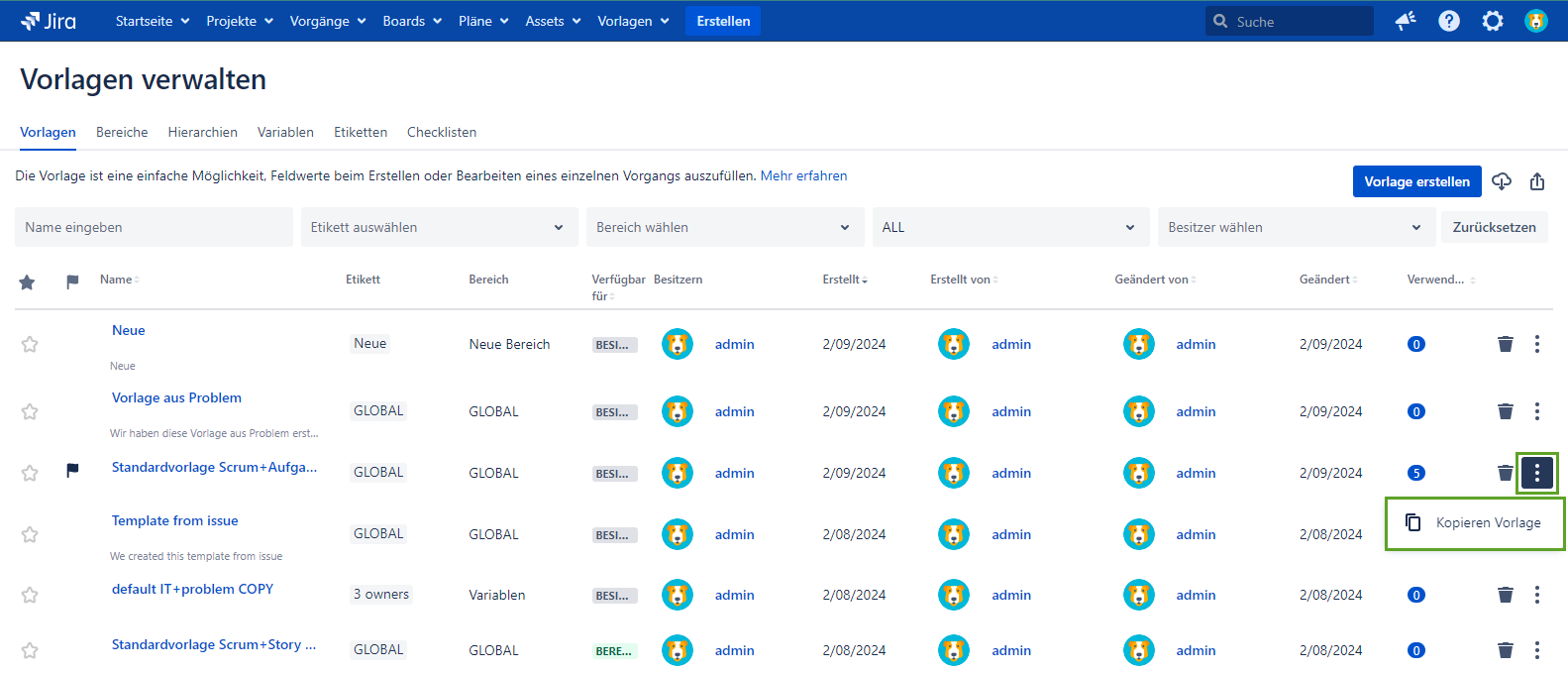The width and height of the screenshot is (1568, 674).
Task: Click trash icon for default IT+problem COPY
Action: pyautogui.click(x=1506, y=595)
